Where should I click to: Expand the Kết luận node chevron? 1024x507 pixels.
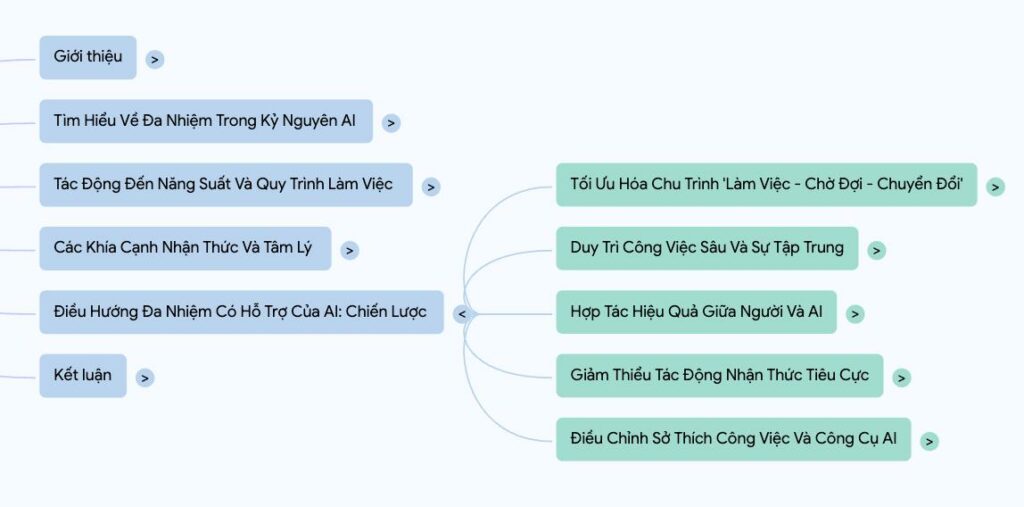(145, 378)
